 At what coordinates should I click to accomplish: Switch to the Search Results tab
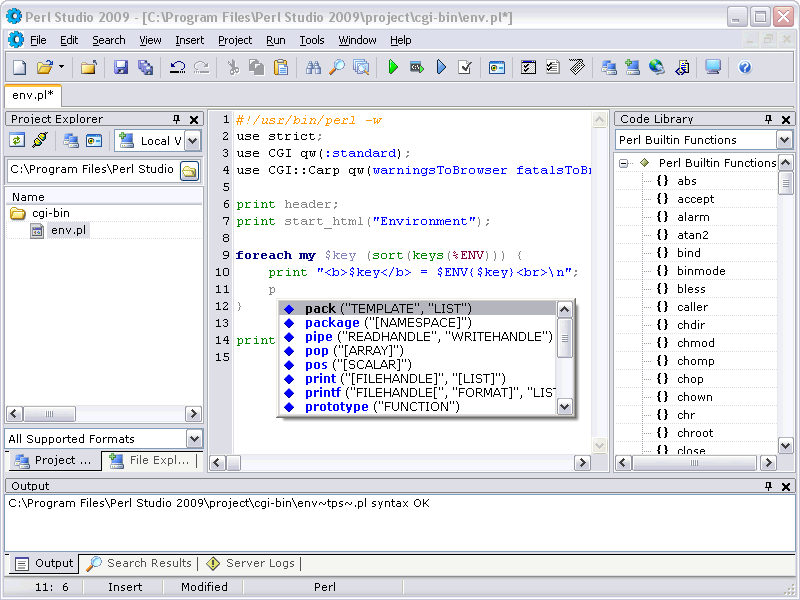[x=139, y=564]
